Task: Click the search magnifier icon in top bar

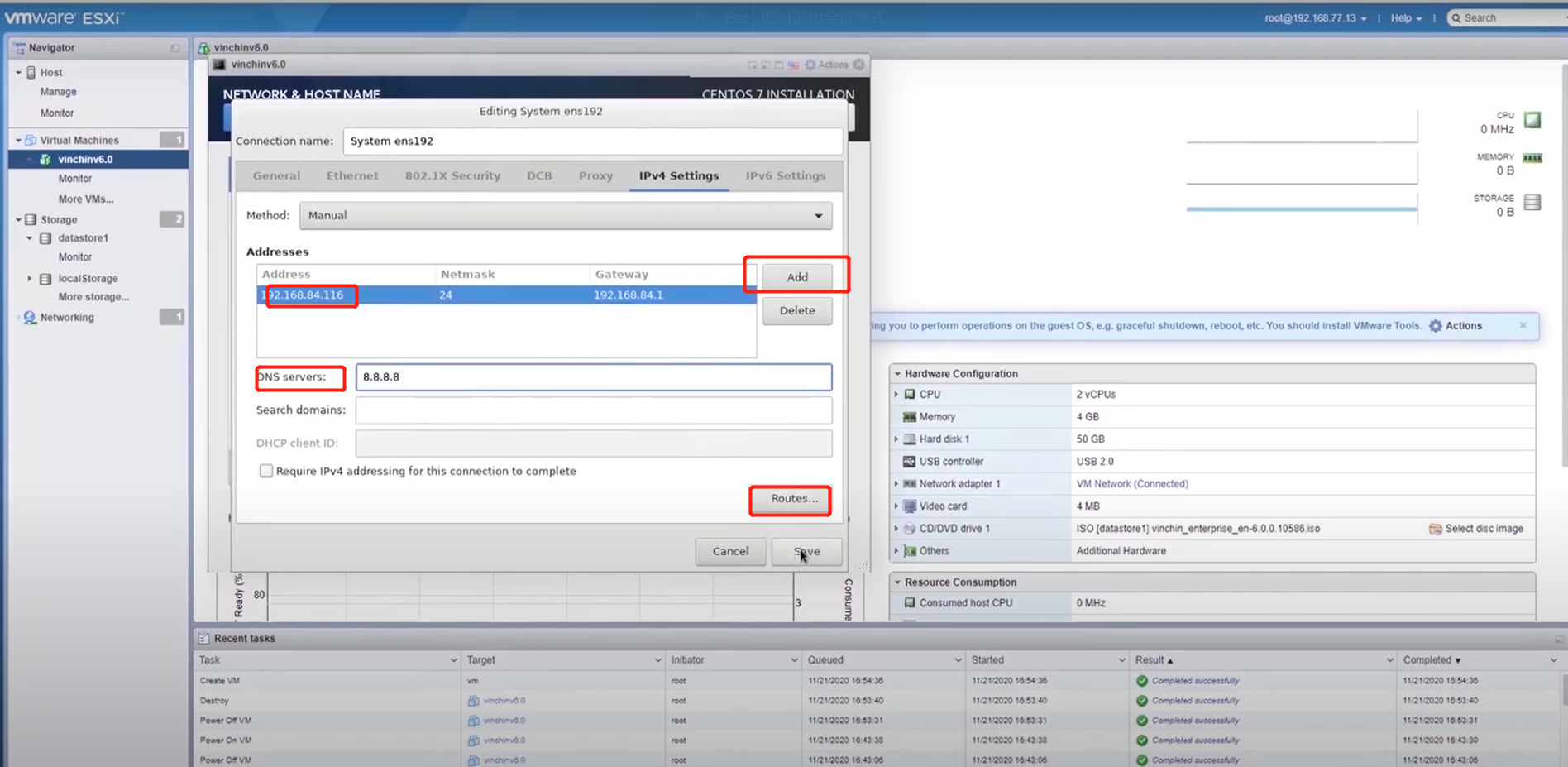Action: (x=1456, y=18)
